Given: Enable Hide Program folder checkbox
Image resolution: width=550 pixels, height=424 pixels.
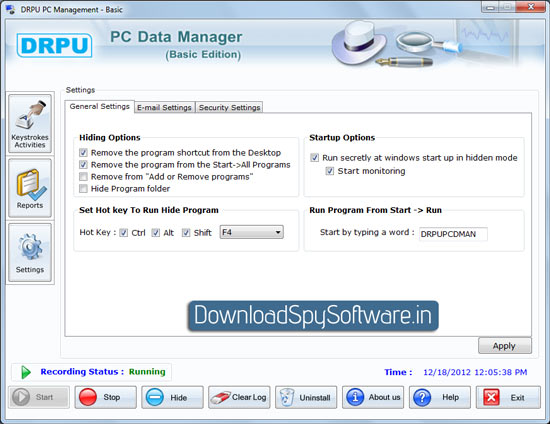Looking at the screenshot, I should (x=83, y=189).
